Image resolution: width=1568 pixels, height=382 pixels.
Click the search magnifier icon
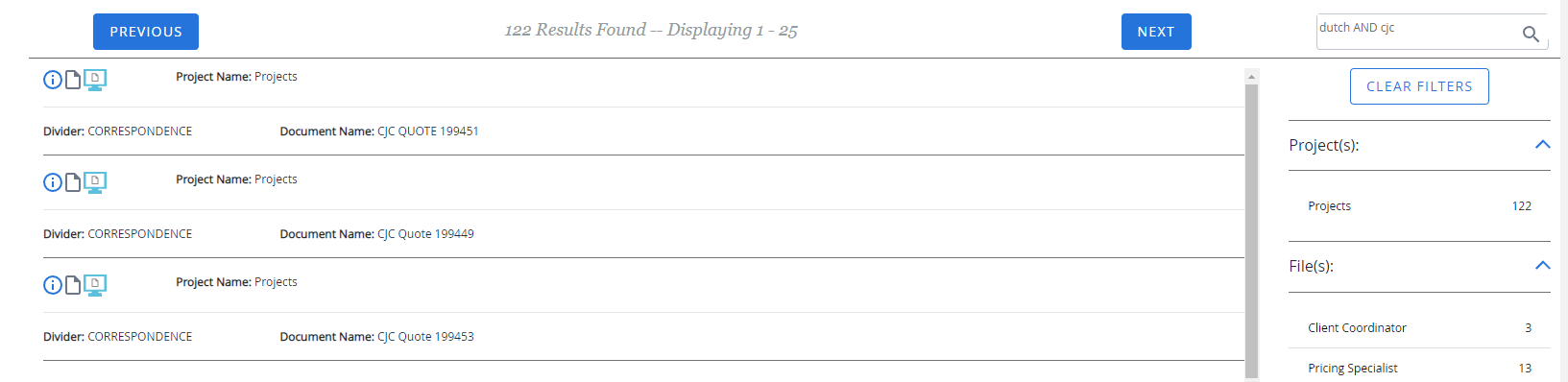(1531, 35)
